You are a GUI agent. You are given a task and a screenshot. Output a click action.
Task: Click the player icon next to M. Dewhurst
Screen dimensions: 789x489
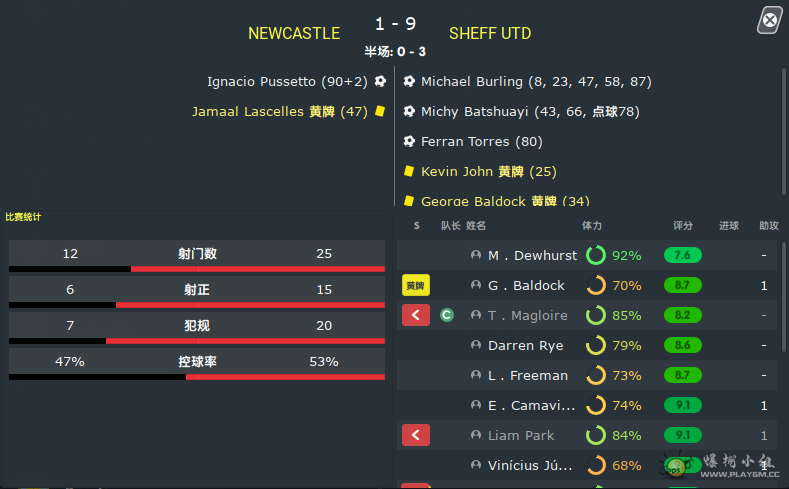tap(476, 255)
